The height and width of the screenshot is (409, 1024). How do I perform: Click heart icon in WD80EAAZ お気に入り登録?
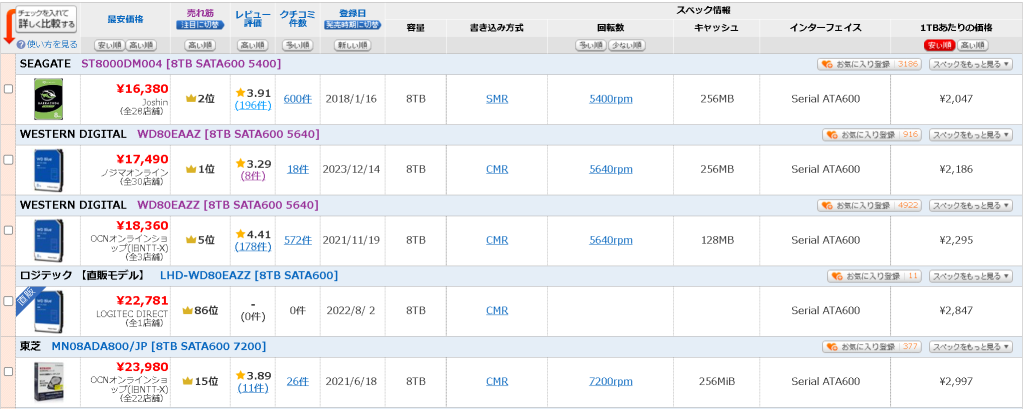coord(832,135)
